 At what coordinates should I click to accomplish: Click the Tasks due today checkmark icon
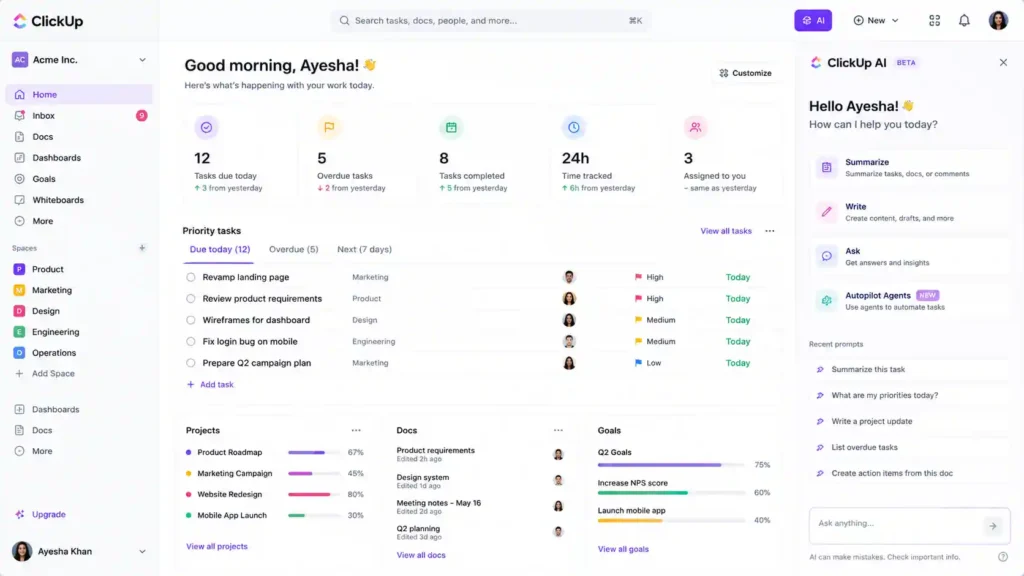tap(206, 127)
